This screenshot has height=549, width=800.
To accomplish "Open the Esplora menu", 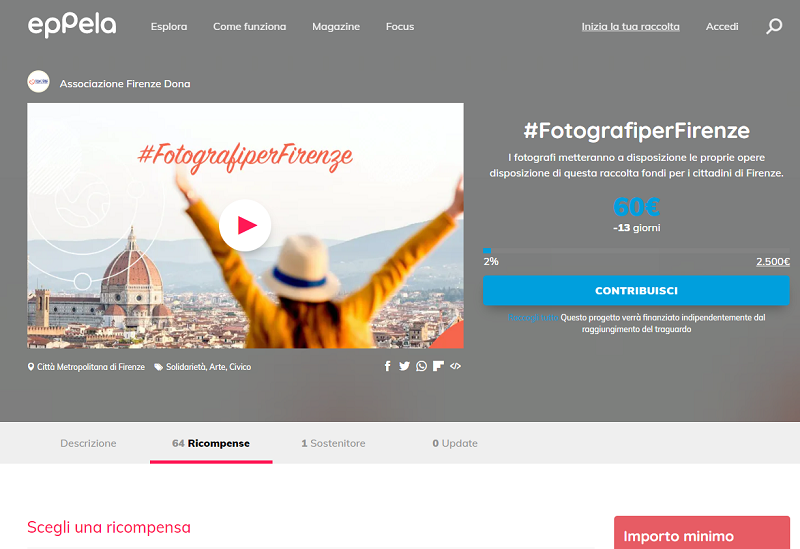I will pyautogui.click(x=169, y=27).
